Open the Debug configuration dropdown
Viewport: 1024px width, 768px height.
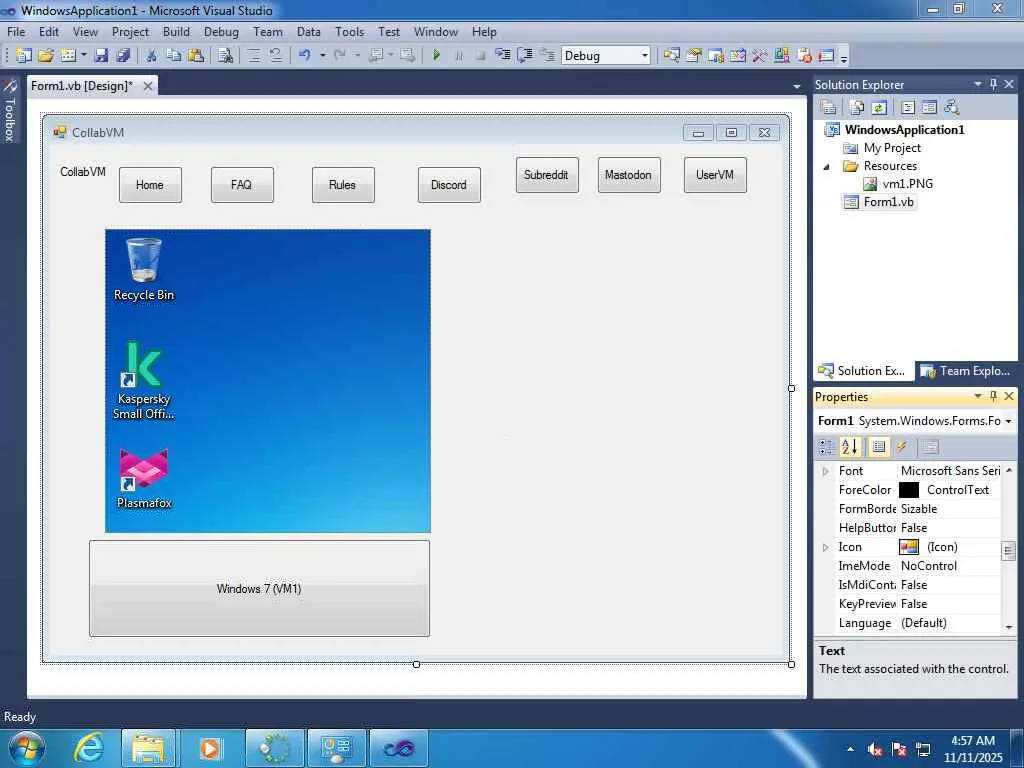pyautogui.click(x=645, y=56)
